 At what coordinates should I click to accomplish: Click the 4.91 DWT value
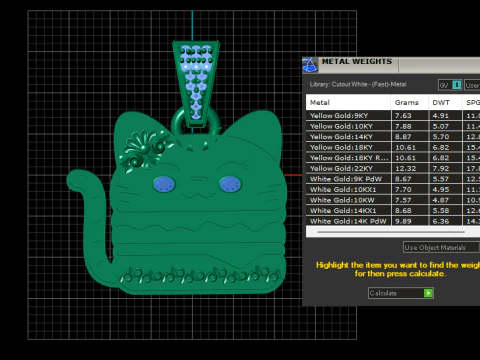click(x=441, y=116)
